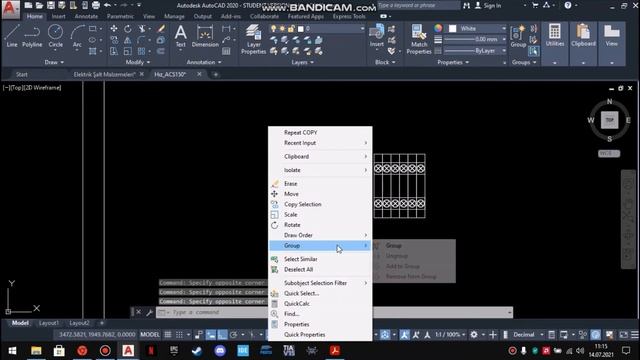Open Clipboard submenu in context menu
The height and width of the screenshot is (360, 640).
pyautogui.click(x=320, y=157)
